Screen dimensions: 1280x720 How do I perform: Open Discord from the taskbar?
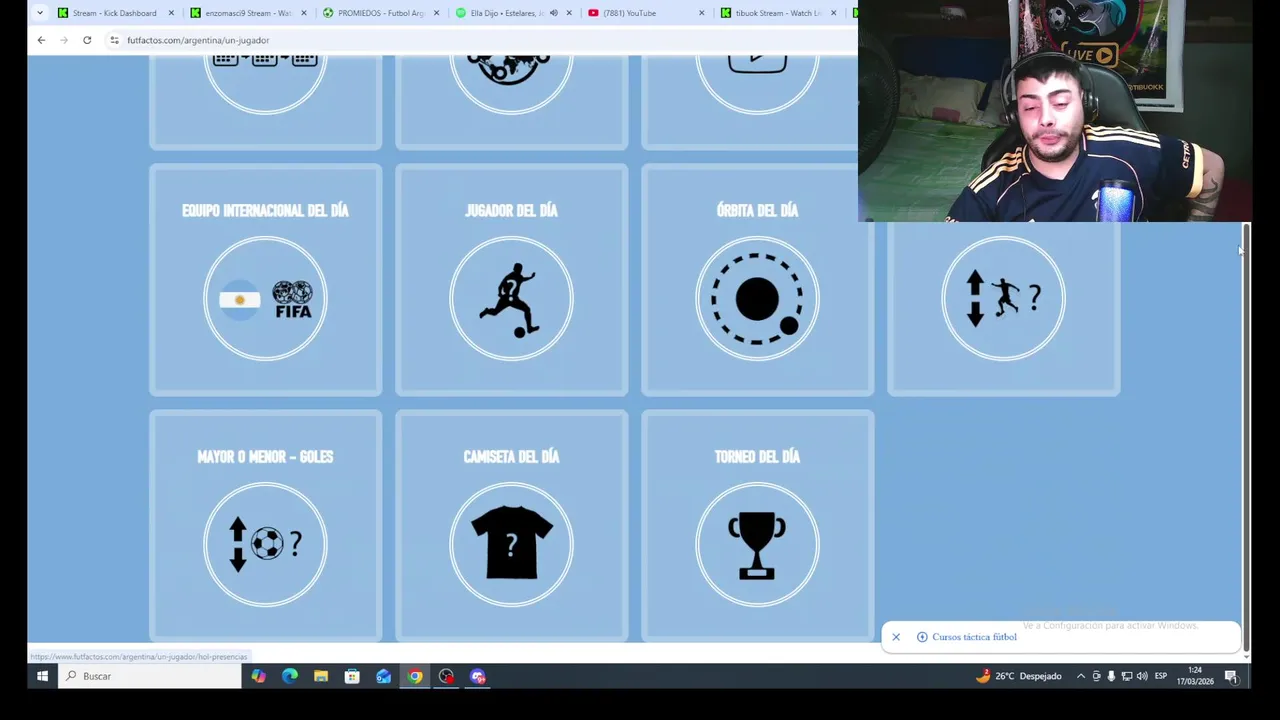(478, 676)
